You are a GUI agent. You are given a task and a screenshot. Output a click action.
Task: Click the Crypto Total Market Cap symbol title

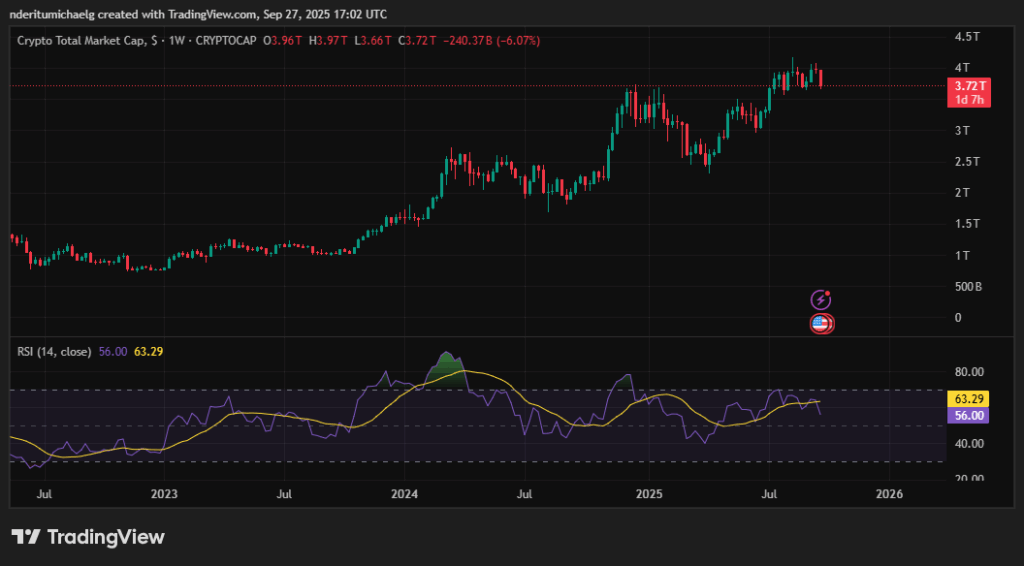click(80, 40)
